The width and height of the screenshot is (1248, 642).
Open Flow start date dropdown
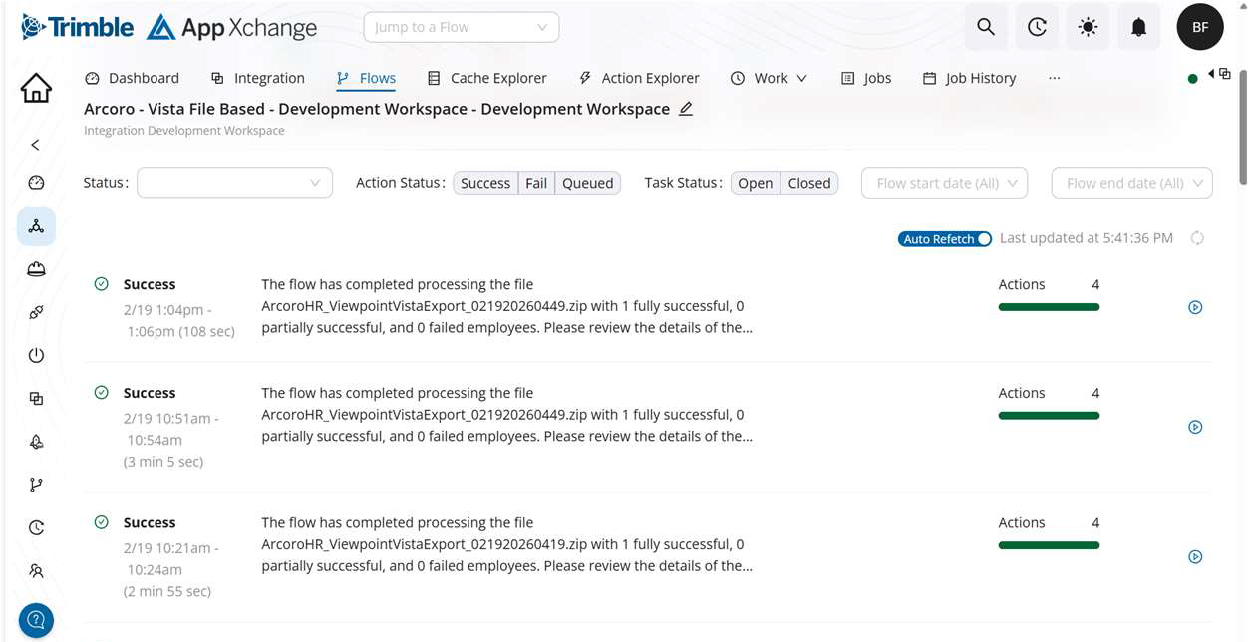[x=944, y=183]
